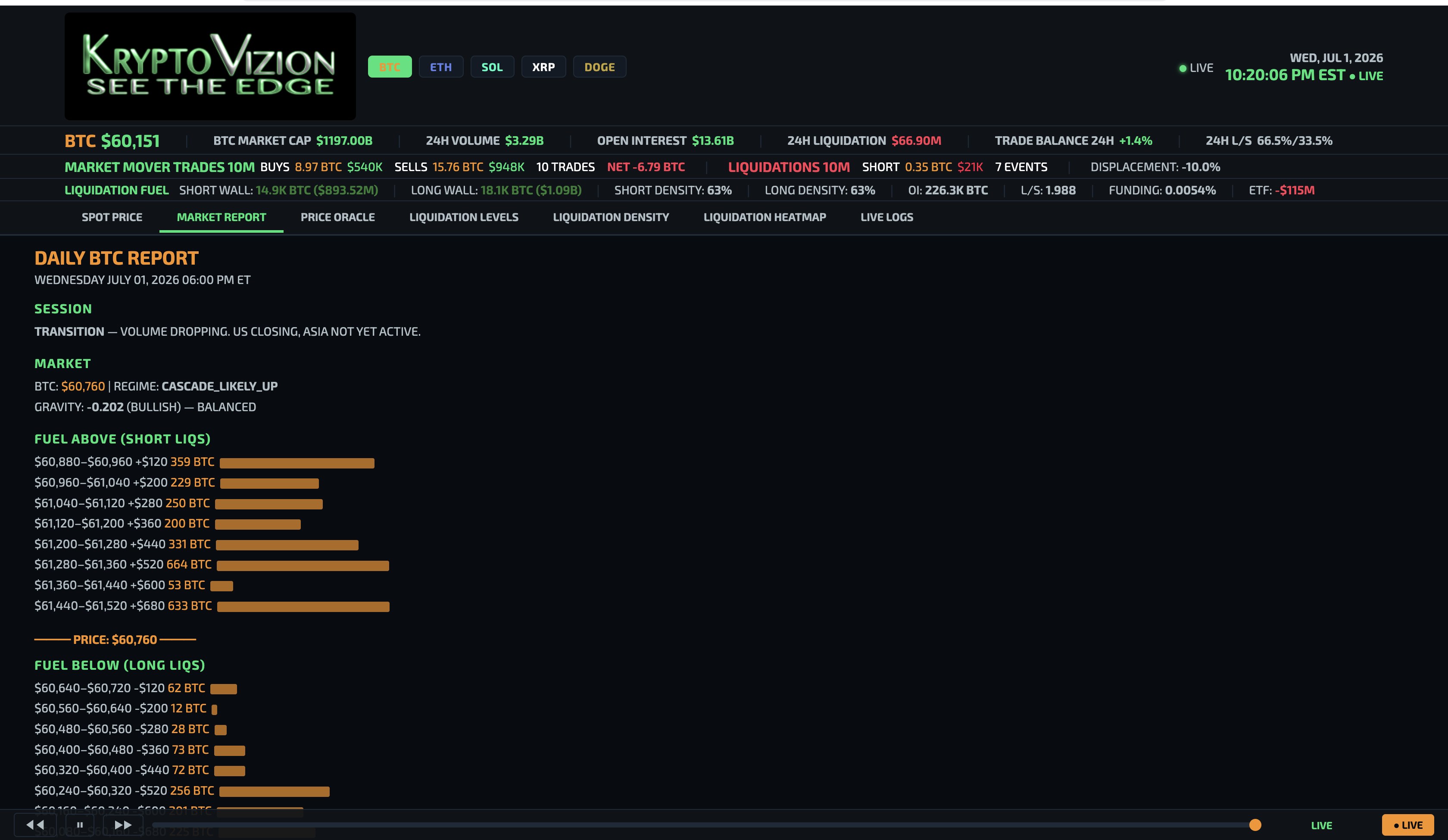The width and height of the screenshot is (1448, 840).
Task: Click the $60,640–$60,720 62 BTC row
Action: [136, 688]
